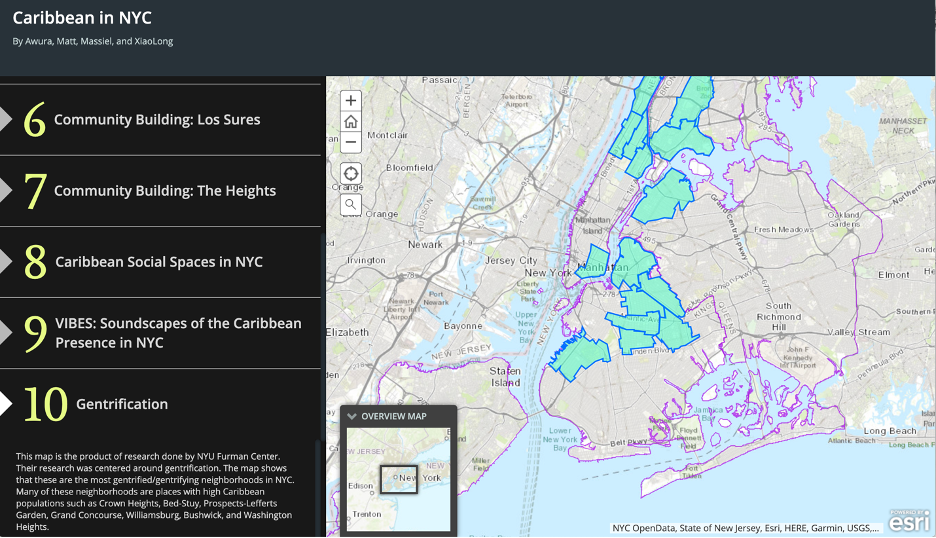Open the map search tool
936x538 pixels.
click(x=350, y=205)
